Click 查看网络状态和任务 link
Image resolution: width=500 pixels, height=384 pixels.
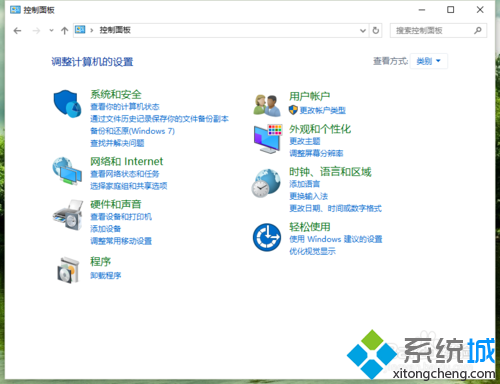point(125,174)
